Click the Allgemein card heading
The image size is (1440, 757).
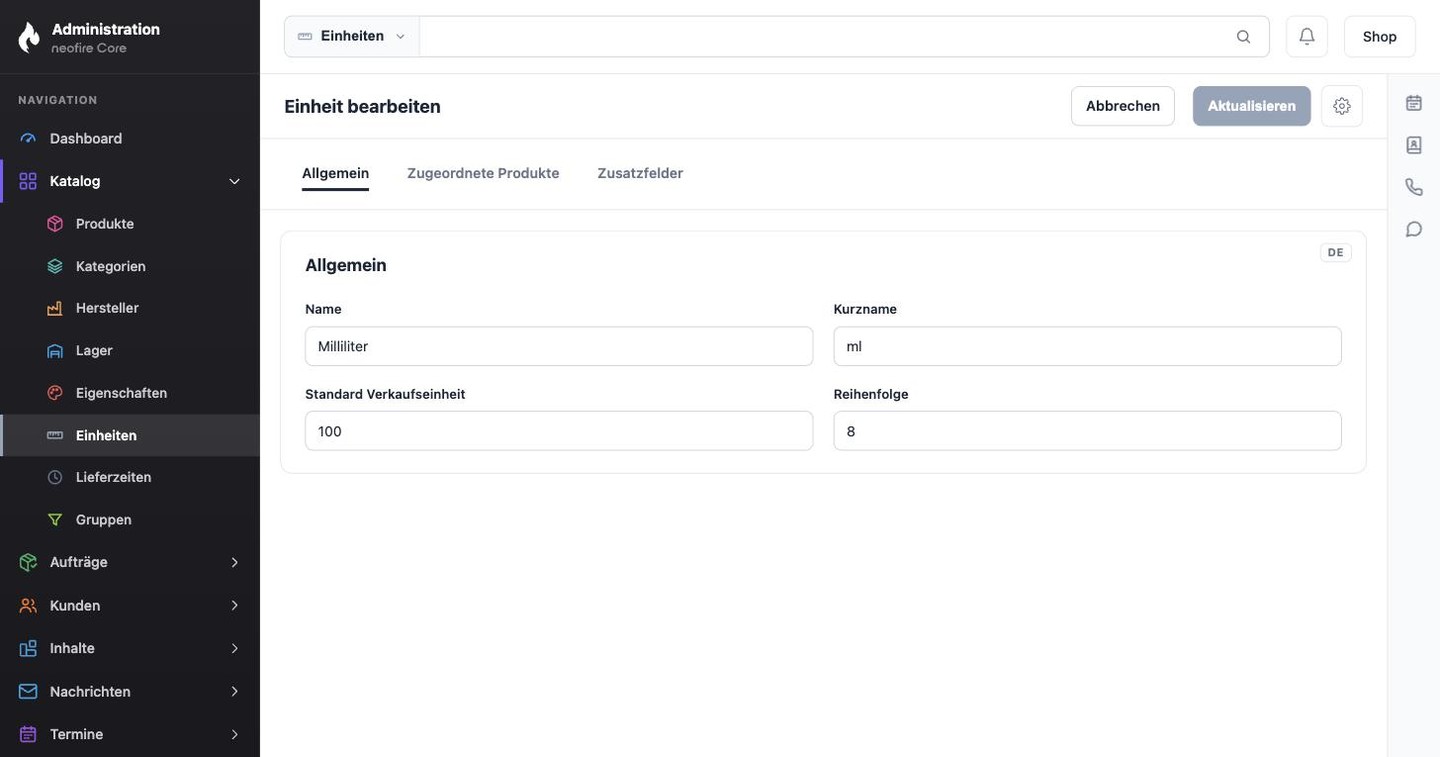346,265
